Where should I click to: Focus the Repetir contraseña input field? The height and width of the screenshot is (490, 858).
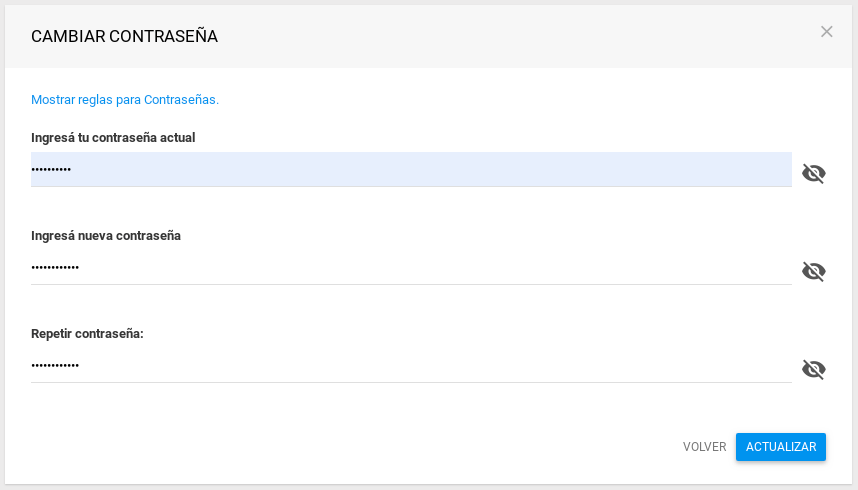[411, 365]
